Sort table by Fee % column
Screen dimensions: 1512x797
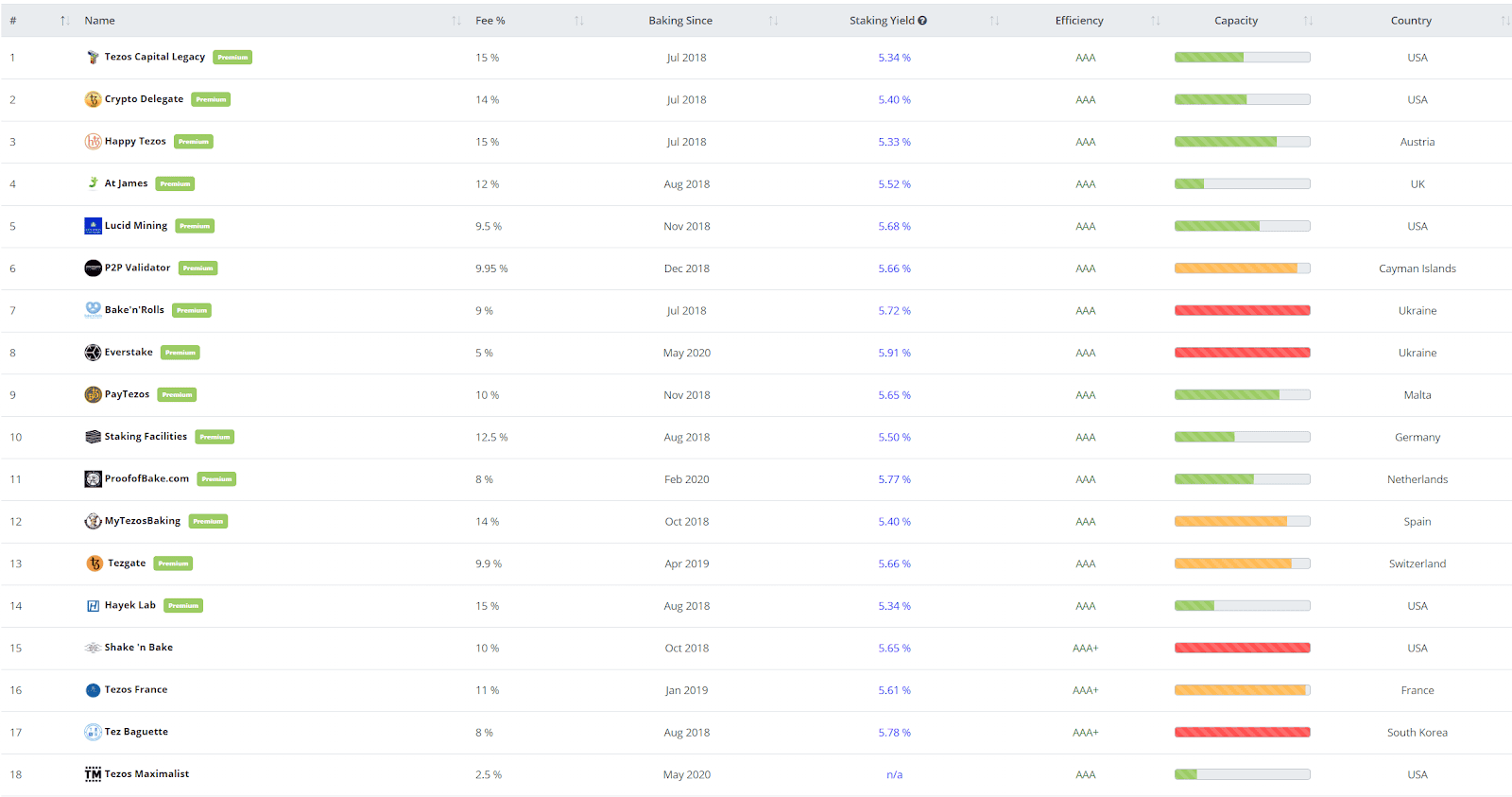click(490, 21)
